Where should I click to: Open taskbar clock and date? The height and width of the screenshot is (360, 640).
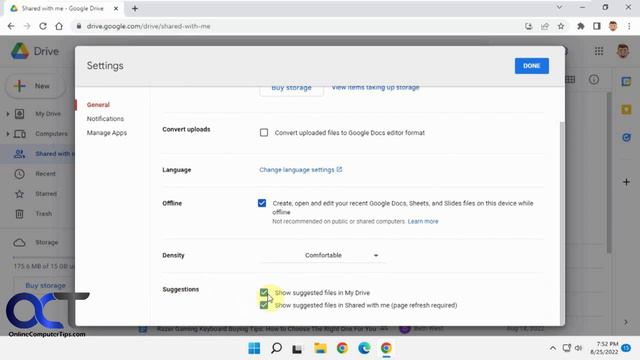(604, 348)
